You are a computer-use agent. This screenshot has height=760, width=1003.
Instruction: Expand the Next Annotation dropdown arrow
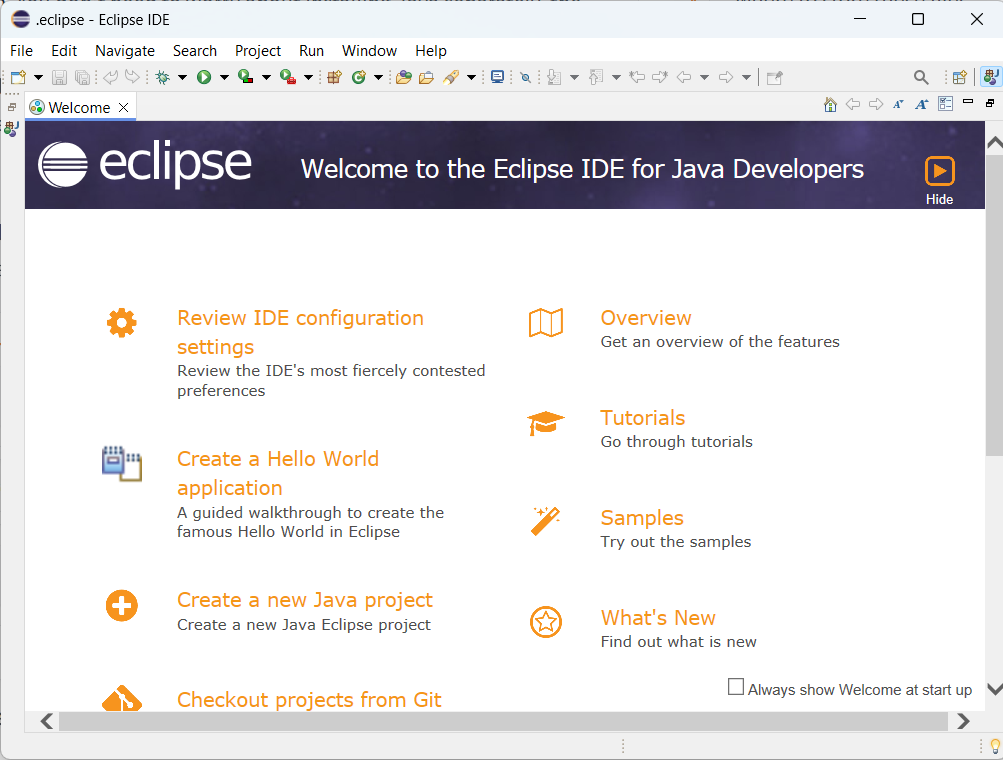point(574,77)
